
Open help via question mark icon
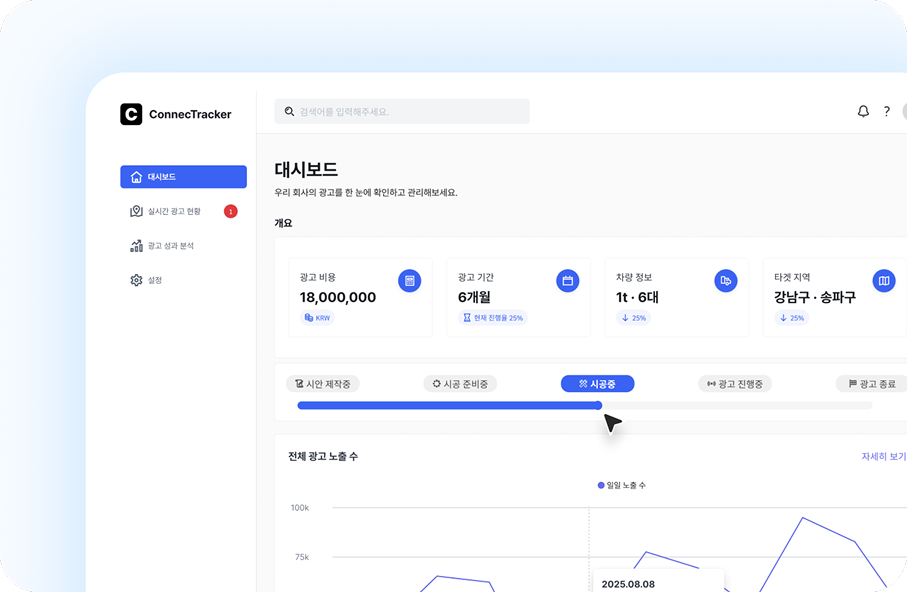(886, 112)
